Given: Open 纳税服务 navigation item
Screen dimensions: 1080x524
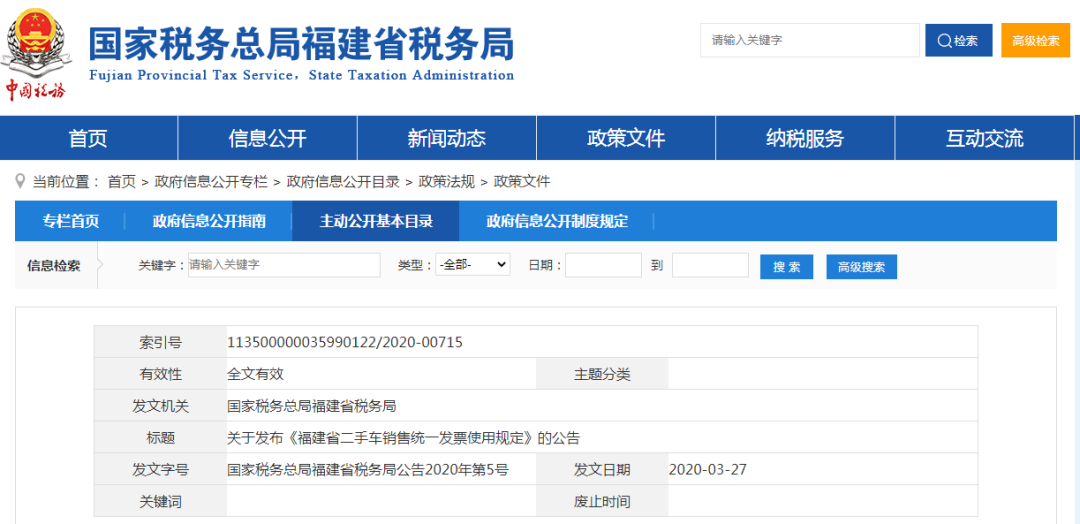Looking at the screenshot, I should pyautogui.click(x=805, y=138).
